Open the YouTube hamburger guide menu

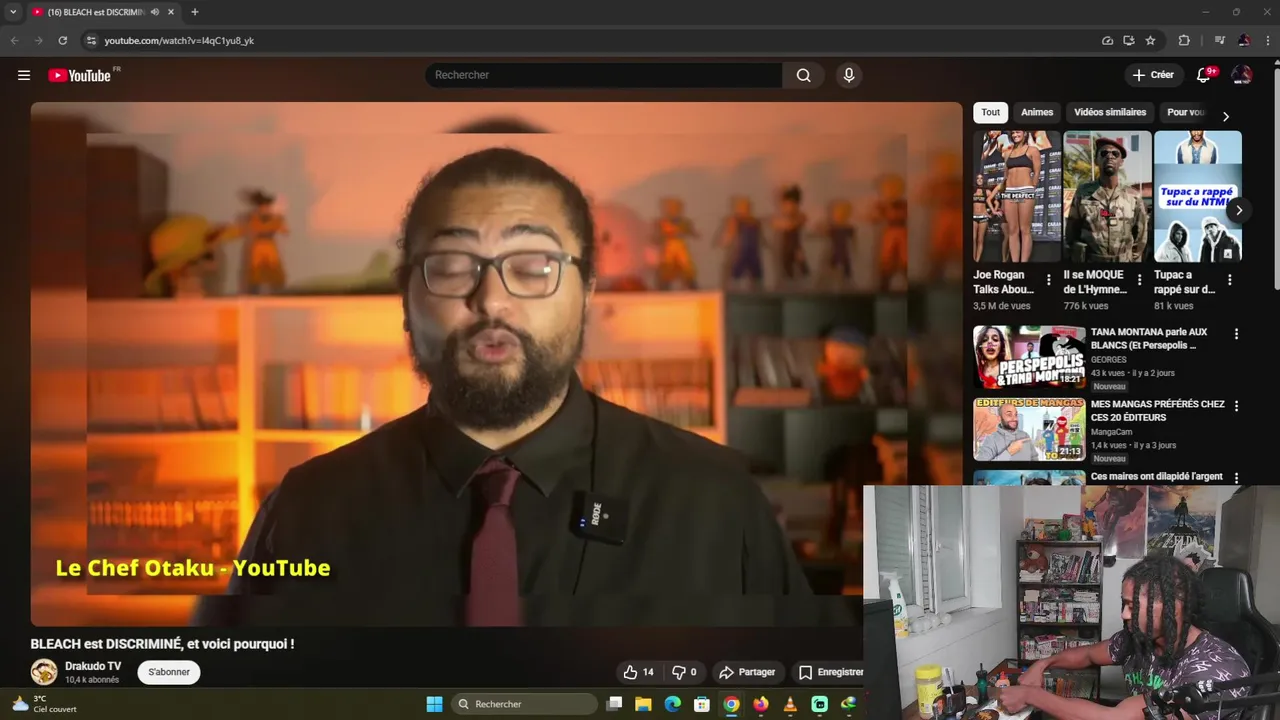24,75
